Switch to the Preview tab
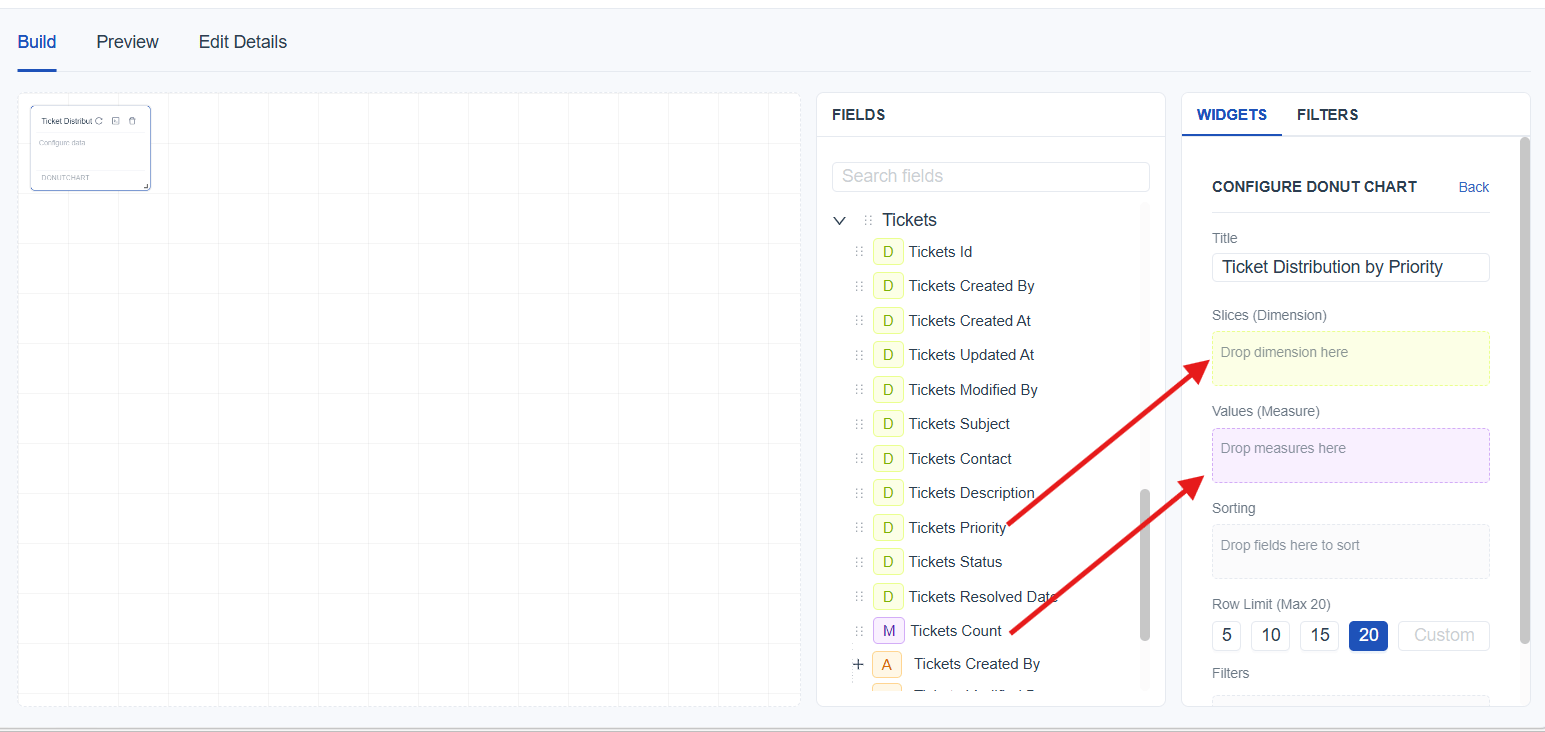Viewport: 1545px width, 732px height. tap(127, 42)
